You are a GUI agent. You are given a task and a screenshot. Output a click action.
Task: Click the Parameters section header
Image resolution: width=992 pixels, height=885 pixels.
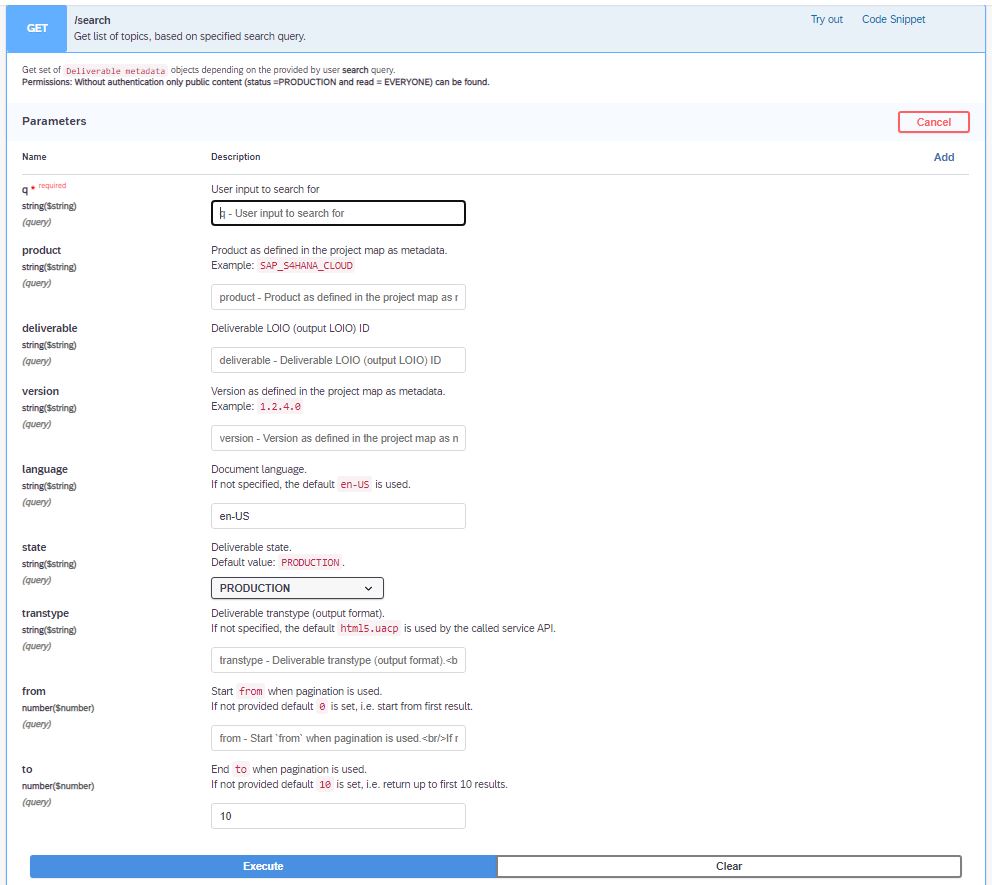click(x=54, y=121)
